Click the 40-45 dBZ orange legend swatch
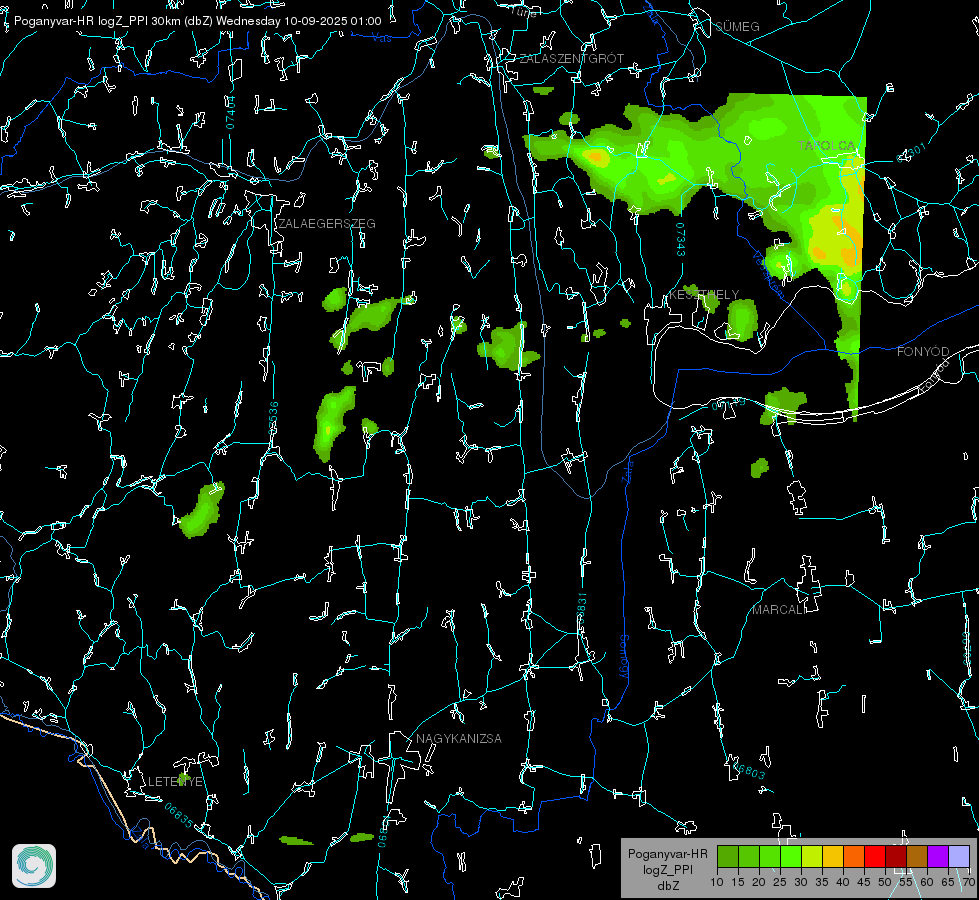The height and width of the screenshot is (900, 979). point(854,856)
